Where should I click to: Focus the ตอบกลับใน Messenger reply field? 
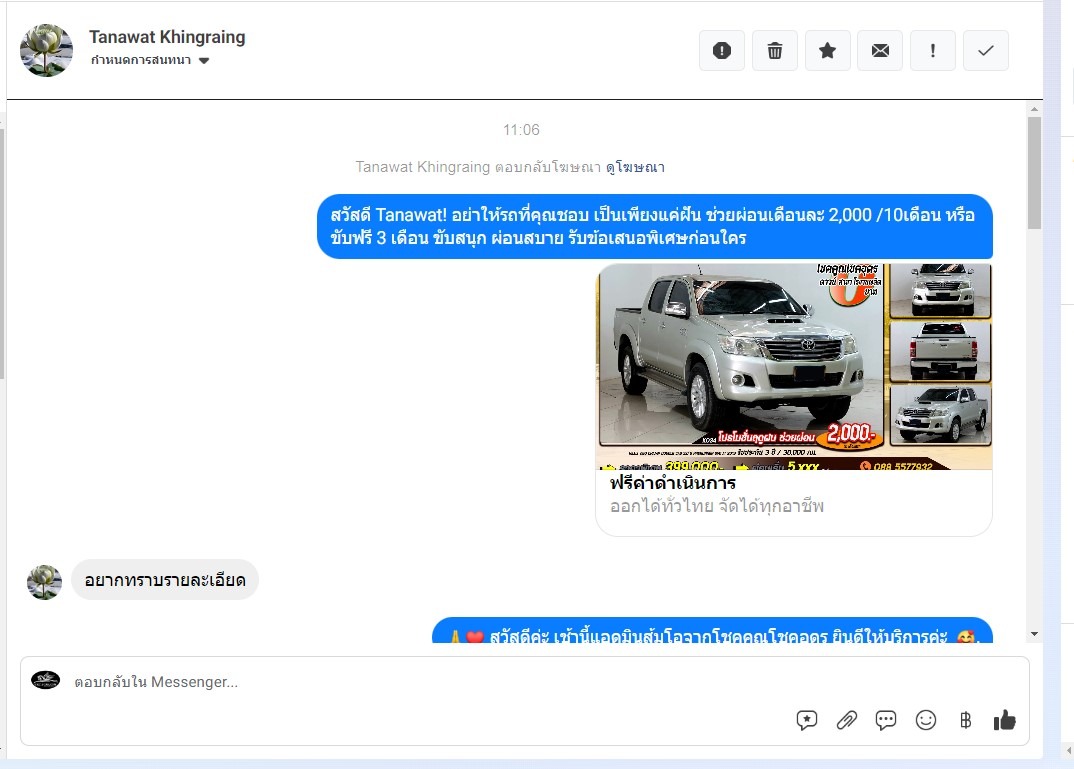[x=400, y=682]
